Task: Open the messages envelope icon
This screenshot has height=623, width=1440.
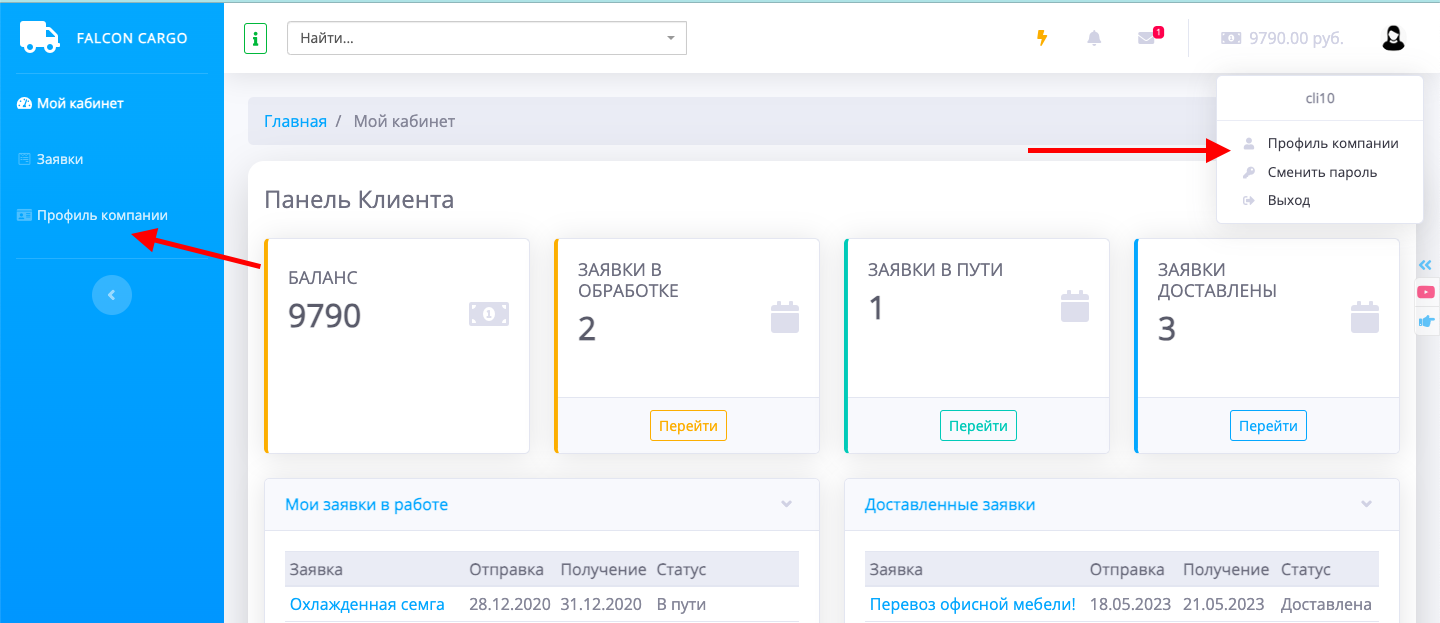Action: pyautogui.click(x=1147, y=38)
